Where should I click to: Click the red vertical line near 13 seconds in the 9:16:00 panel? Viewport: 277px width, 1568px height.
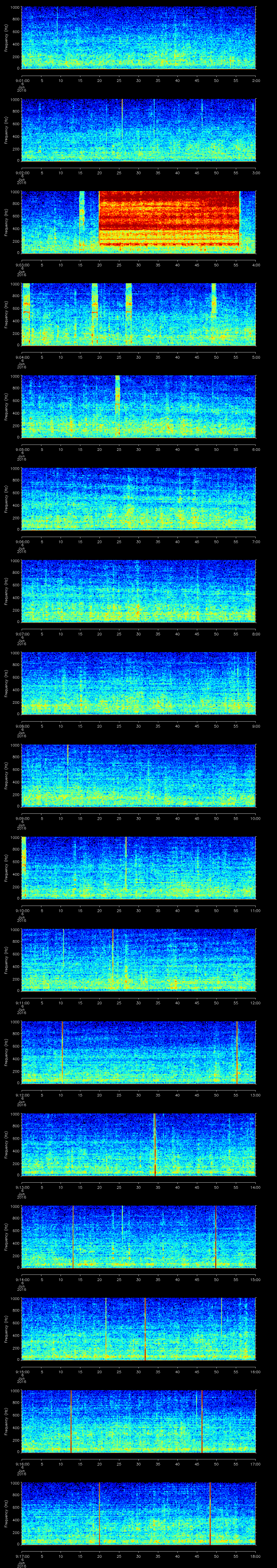pos(71,1421)
